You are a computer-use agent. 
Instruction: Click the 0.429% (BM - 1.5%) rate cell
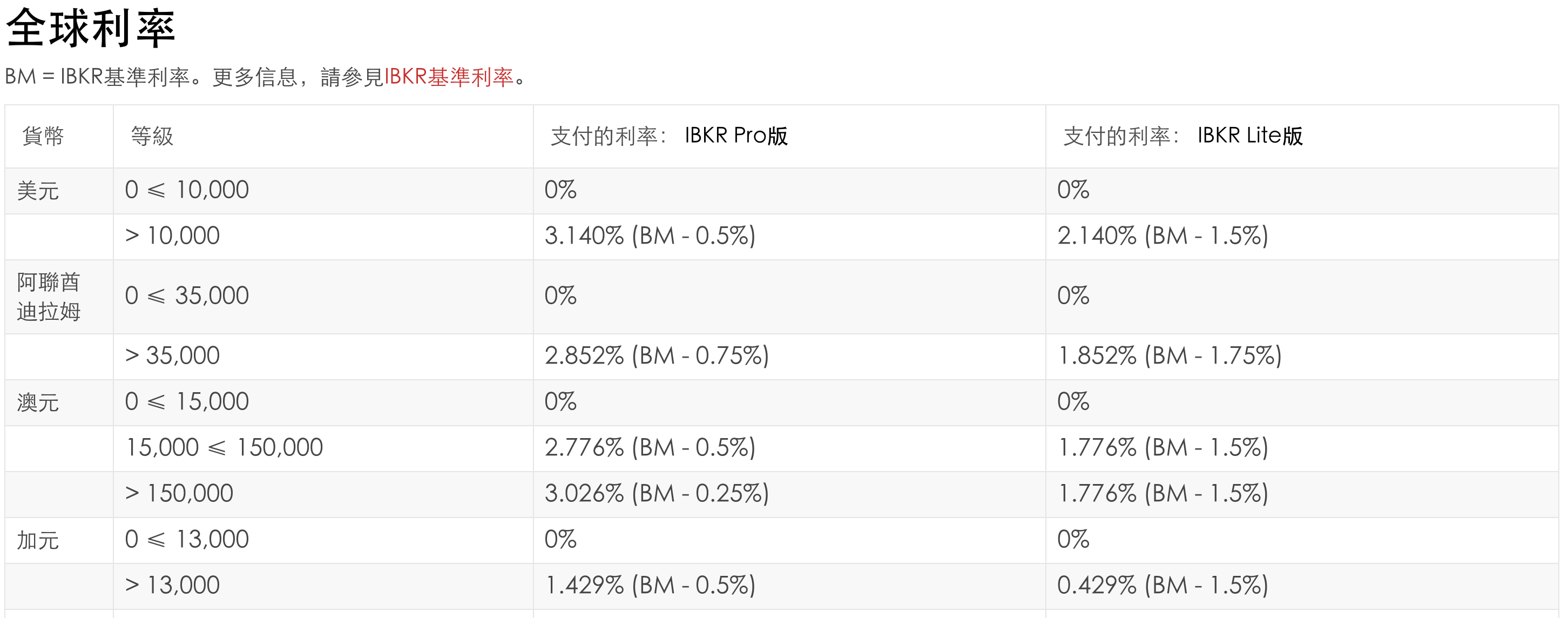(x=1163, y=586)
